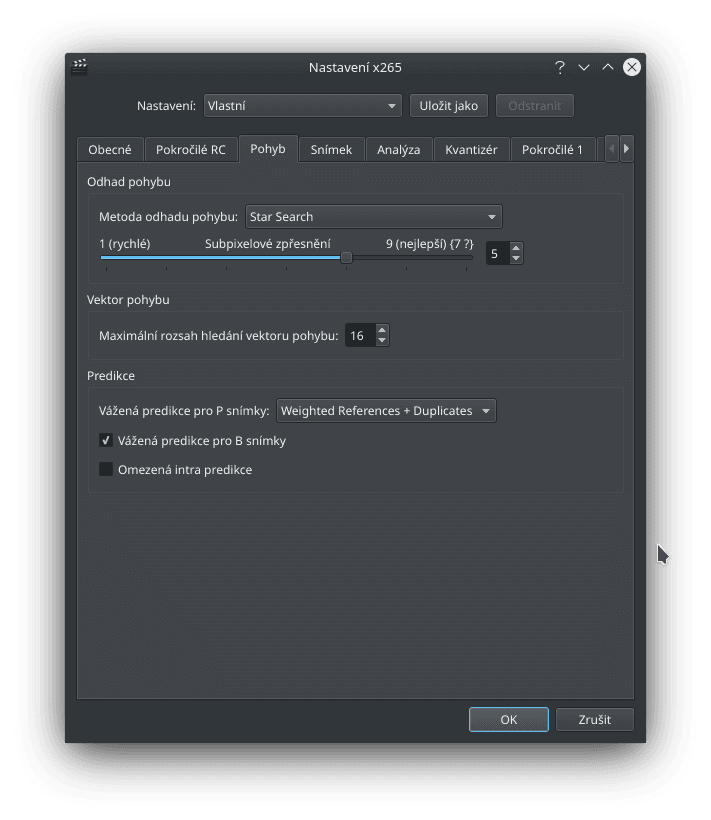Disable Vážená predikce pro B snímky checkbox
711x820 pixels.
[106, 440]
